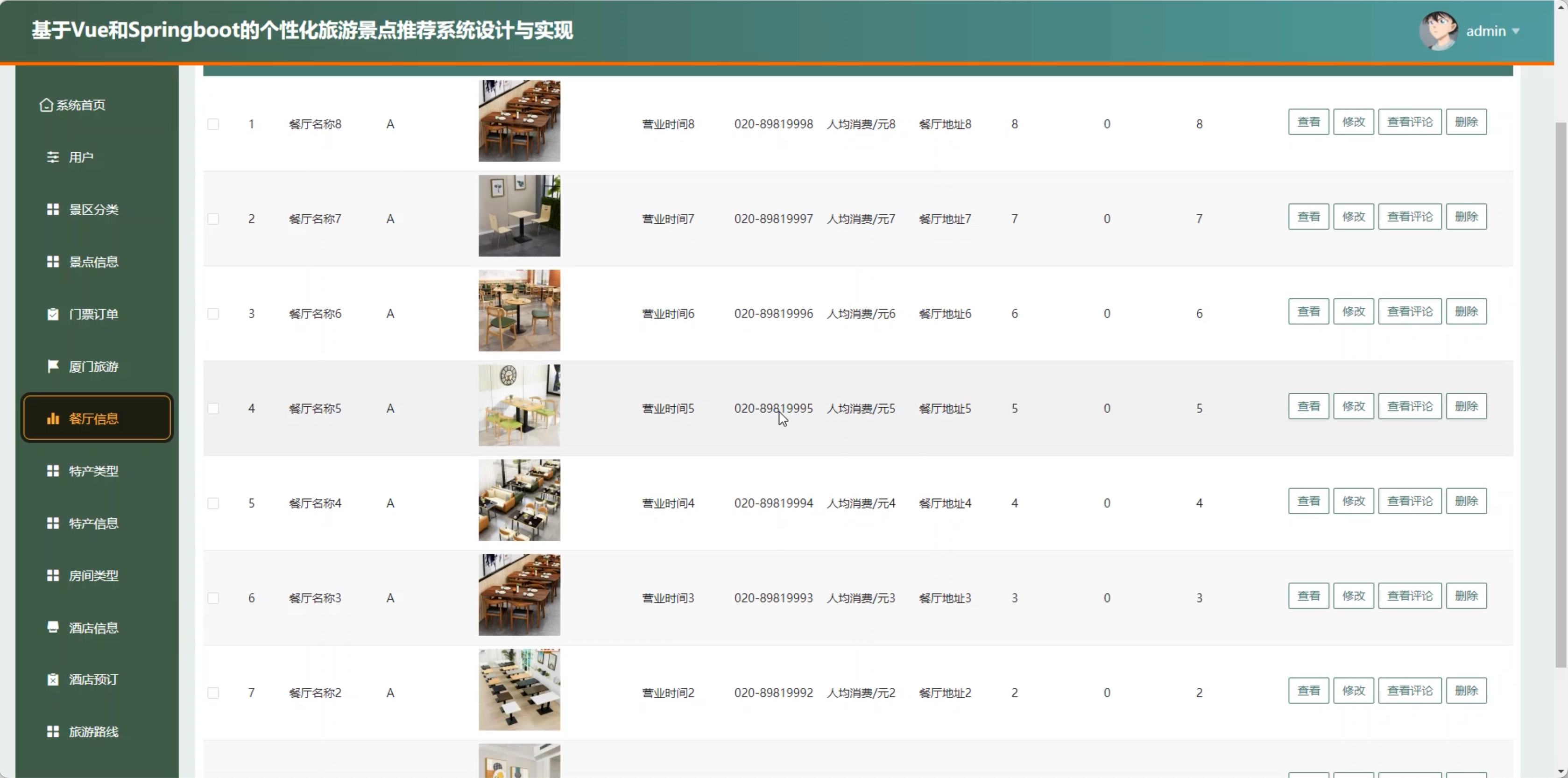The height and width of the screenshot is (778, 1568).
Task: Go to 景点信息 in sidebar
Action: click(x=98, y=262)
